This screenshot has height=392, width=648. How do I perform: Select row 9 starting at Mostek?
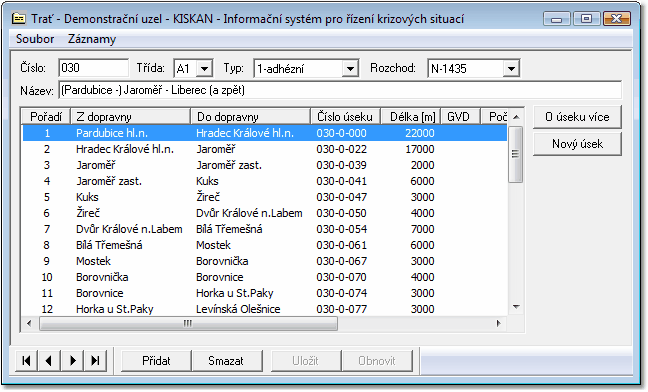coord(264,261)
